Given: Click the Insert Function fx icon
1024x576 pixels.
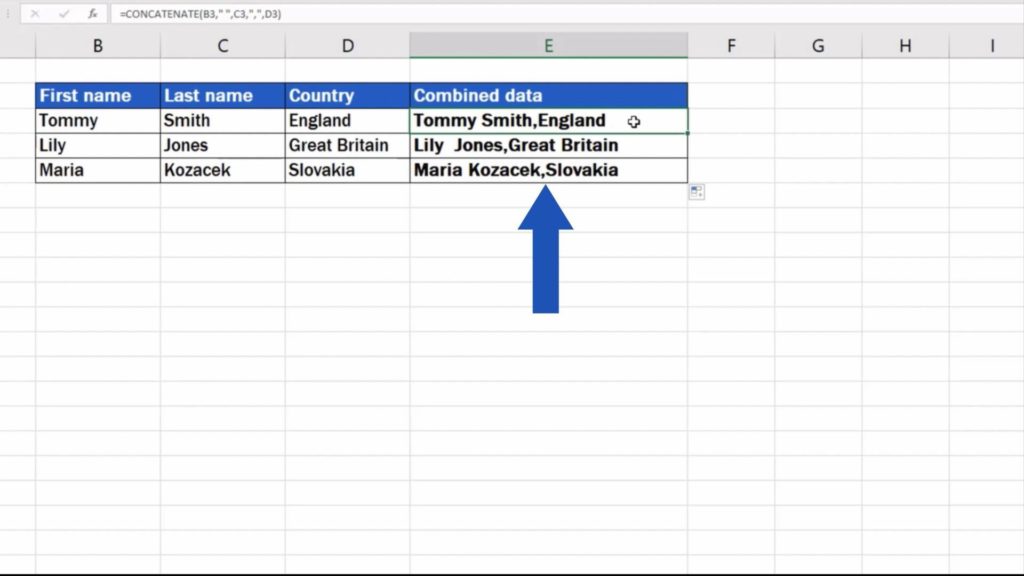Looking at the screenshot, I should click(91, 14).
